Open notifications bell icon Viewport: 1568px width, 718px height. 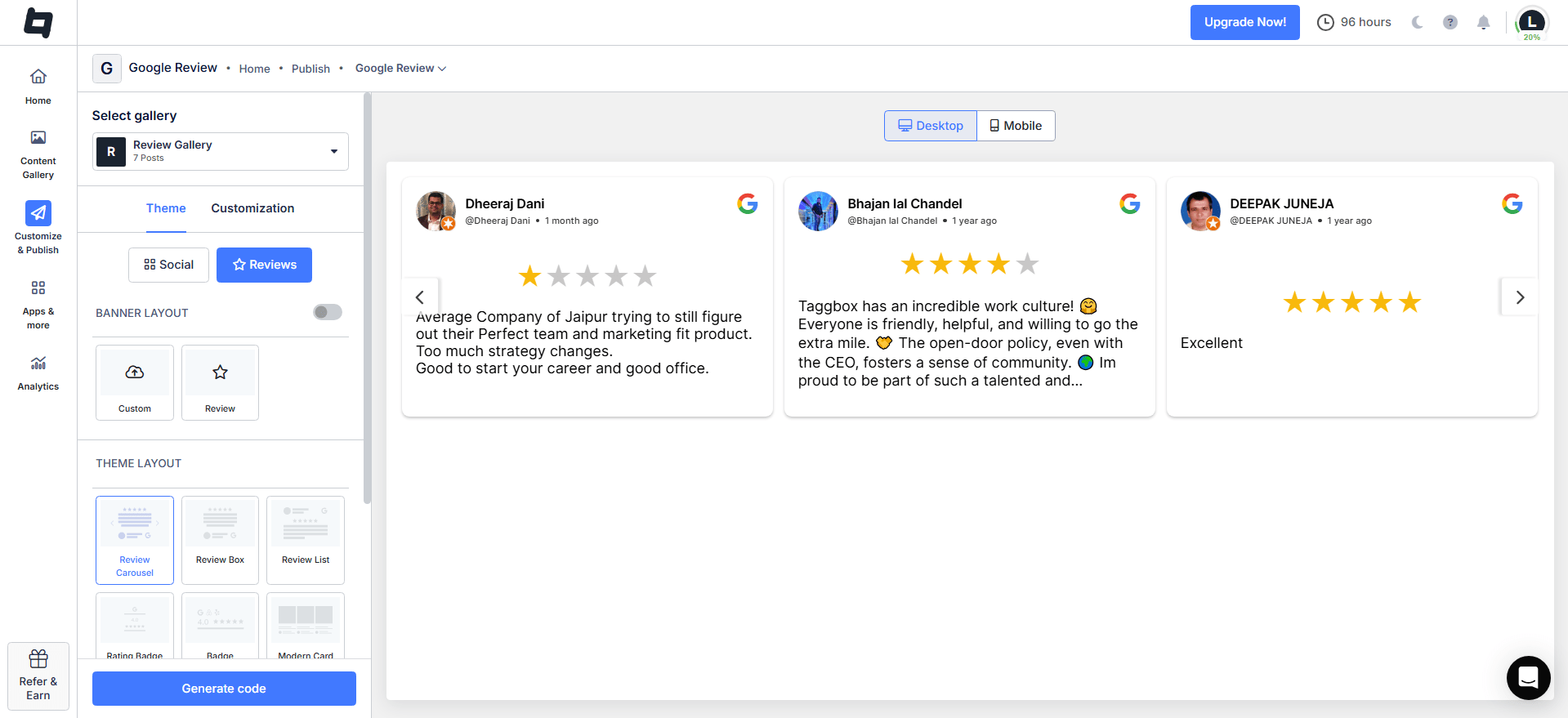click(x=1484, y=22)
